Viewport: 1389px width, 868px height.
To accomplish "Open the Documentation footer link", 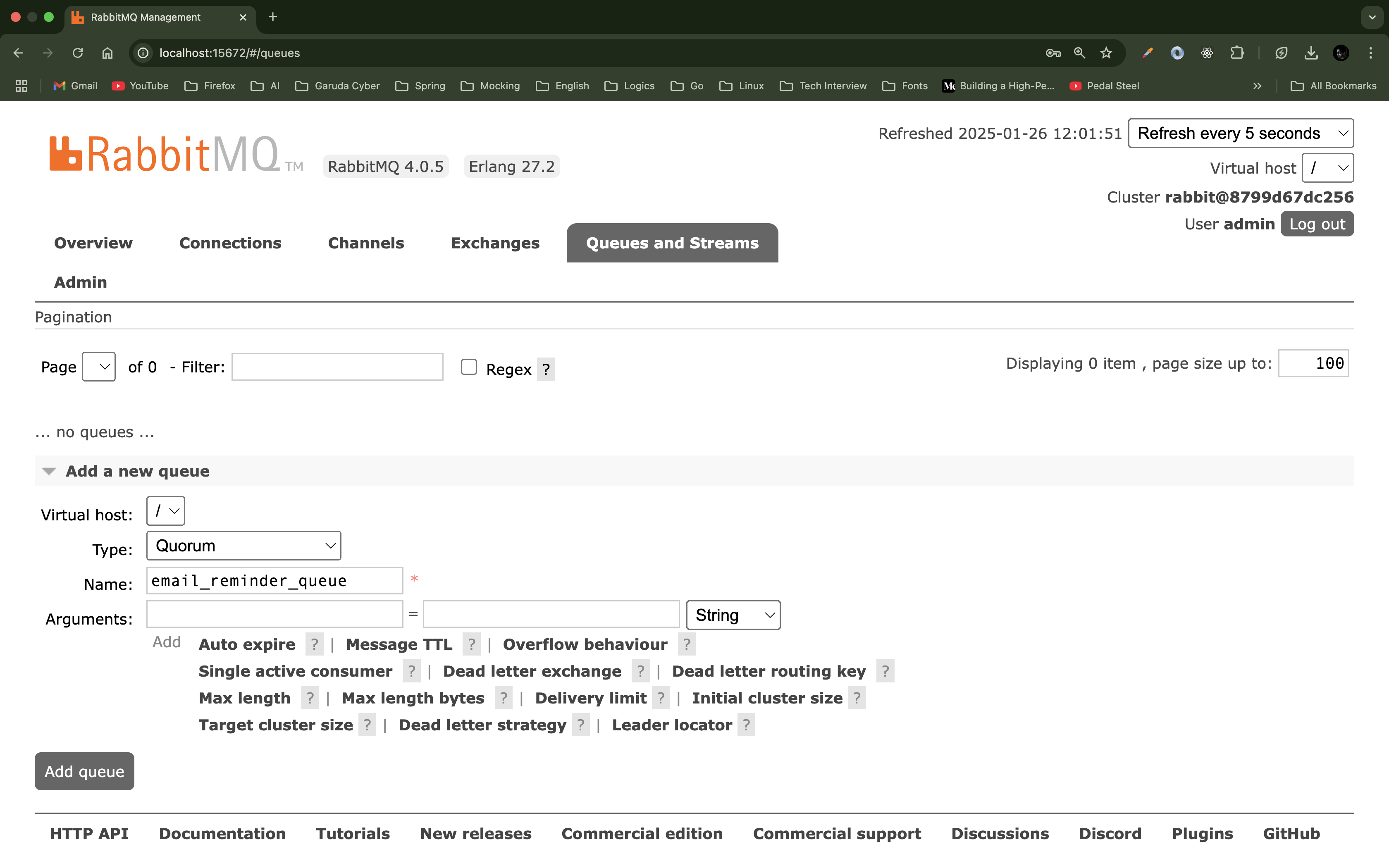I will [222, 834].
